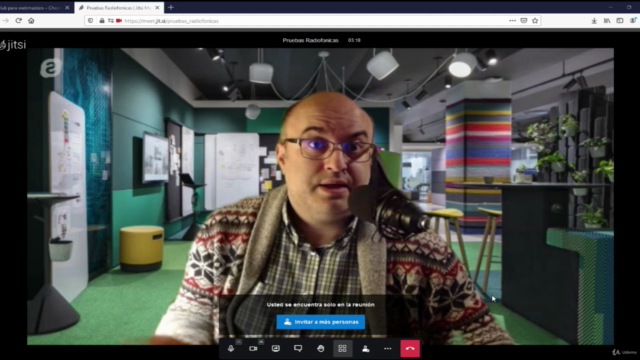
Task: Click the meeting timer 03:18
Action: tap(354, 40)
